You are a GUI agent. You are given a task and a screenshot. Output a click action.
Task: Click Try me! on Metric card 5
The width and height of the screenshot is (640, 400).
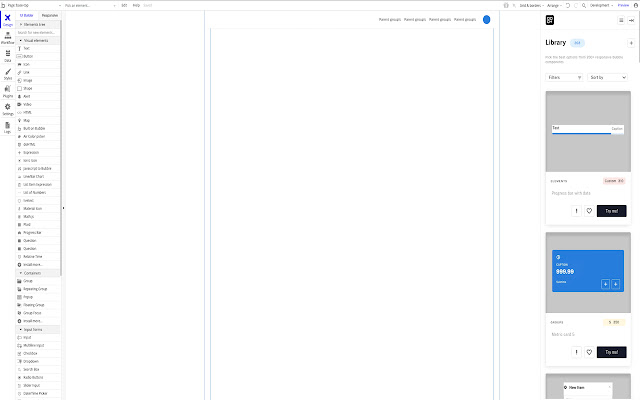click(611, 352)
